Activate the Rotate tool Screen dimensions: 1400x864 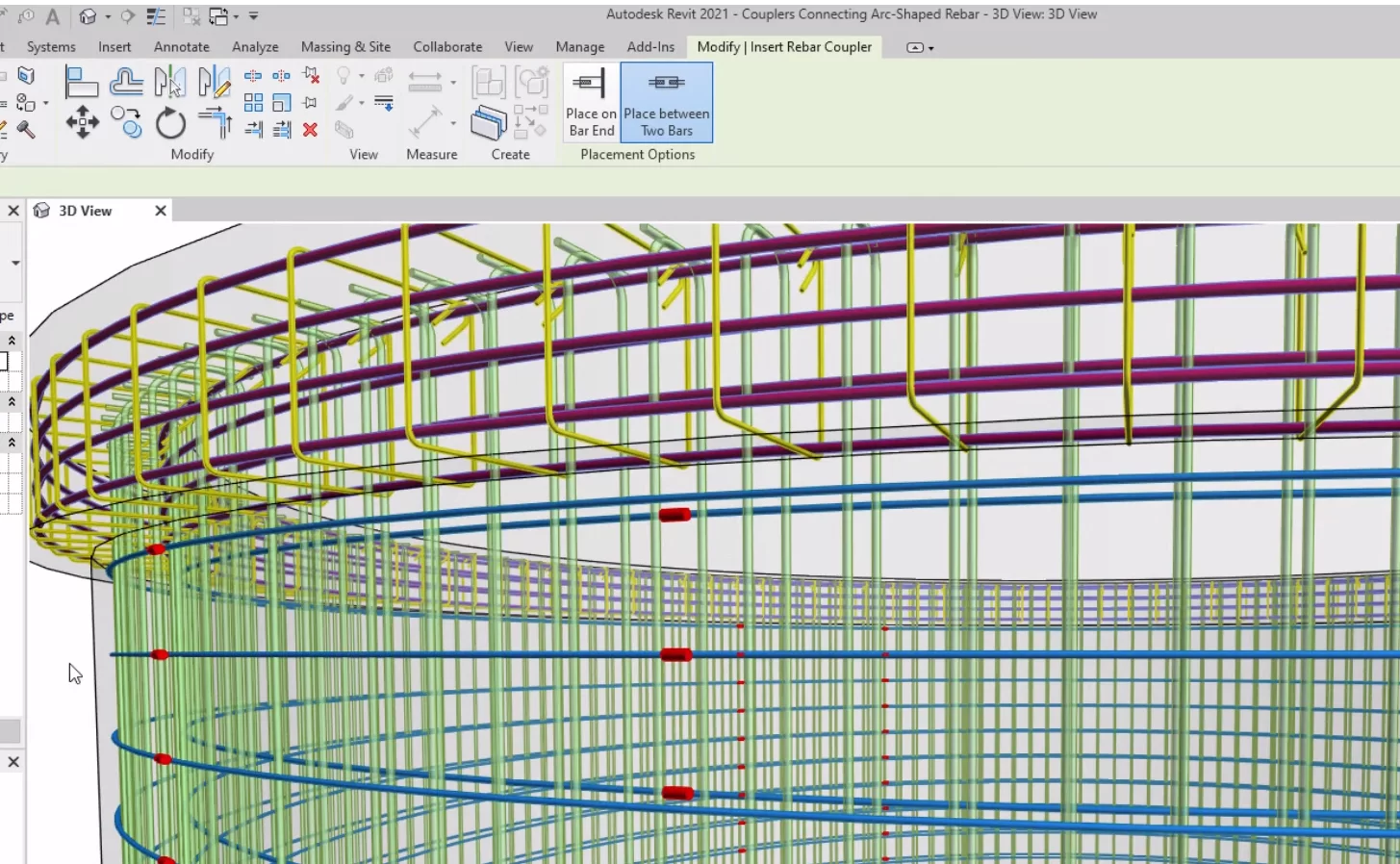(170, 124)
